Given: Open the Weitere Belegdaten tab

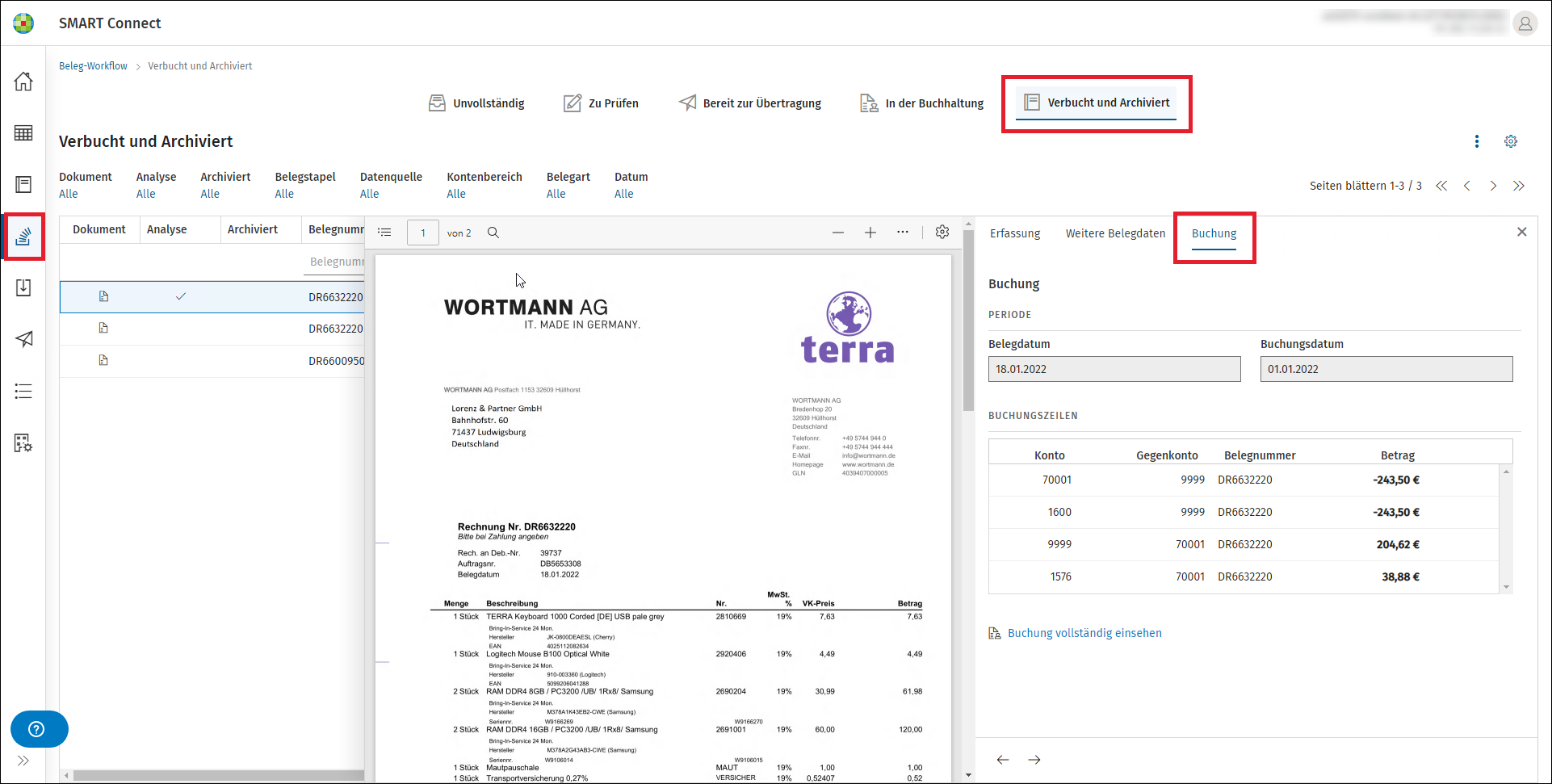Looking at the screenshot, I should coord(1115,233).
